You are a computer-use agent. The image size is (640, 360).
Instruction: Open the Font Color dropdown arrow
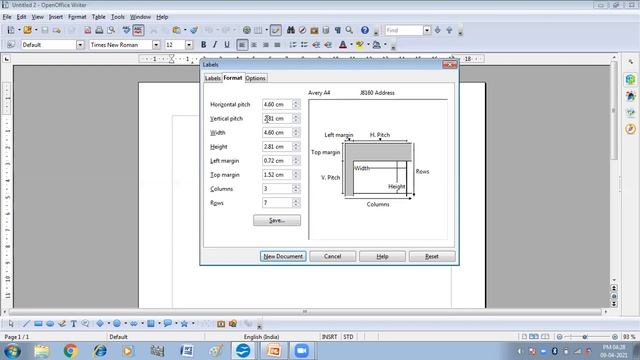coord(351,45)
